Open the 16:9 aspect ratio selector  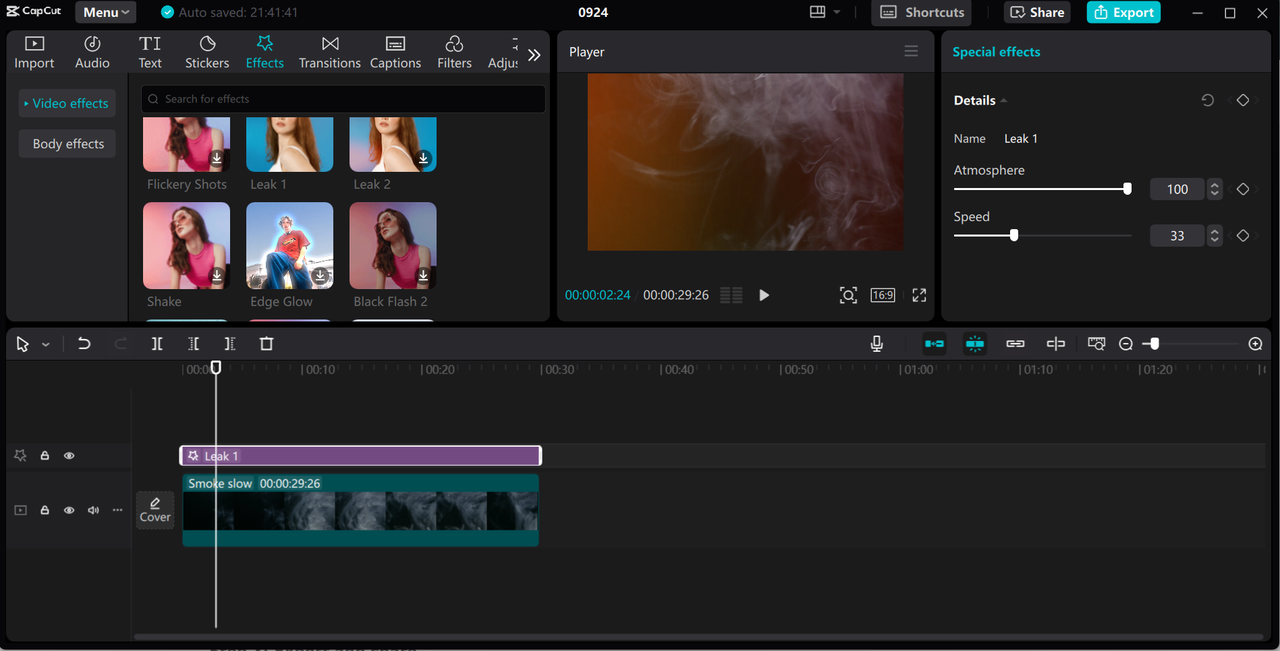[882, 295]
